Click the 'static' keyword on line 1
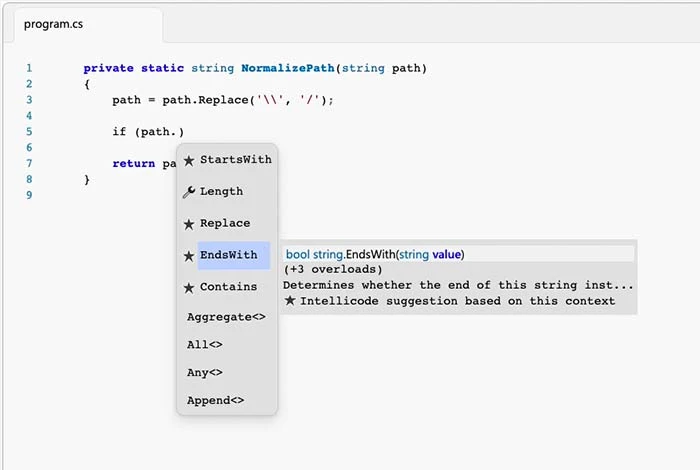Screen dimensions: 700x470 (x=162, y=68)
